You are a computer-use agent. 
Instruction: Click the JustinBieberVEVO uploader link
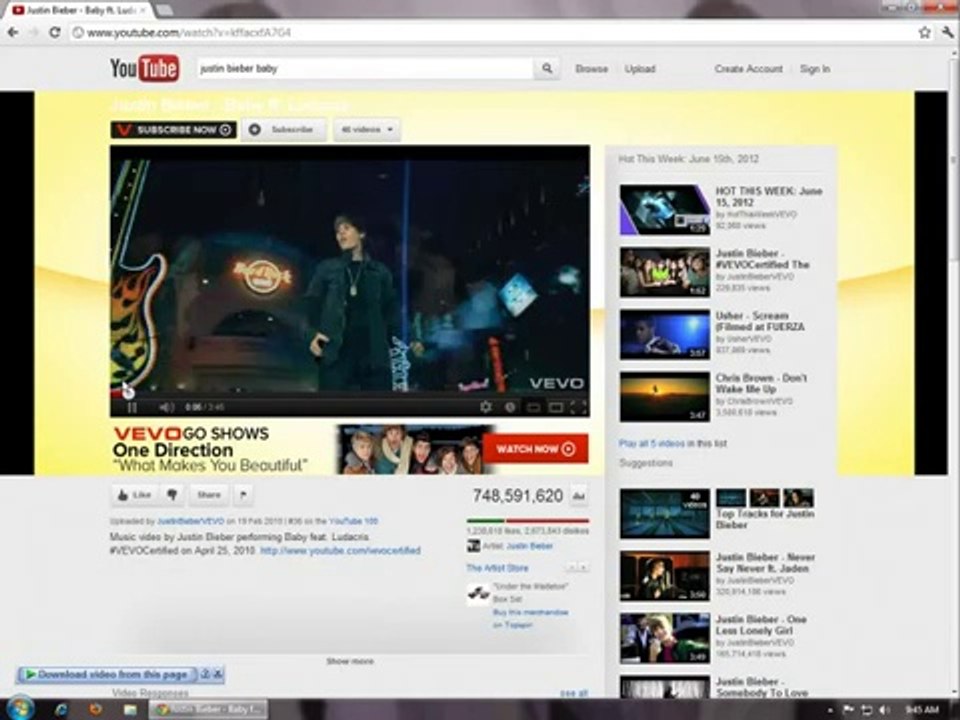click(190, 521)
